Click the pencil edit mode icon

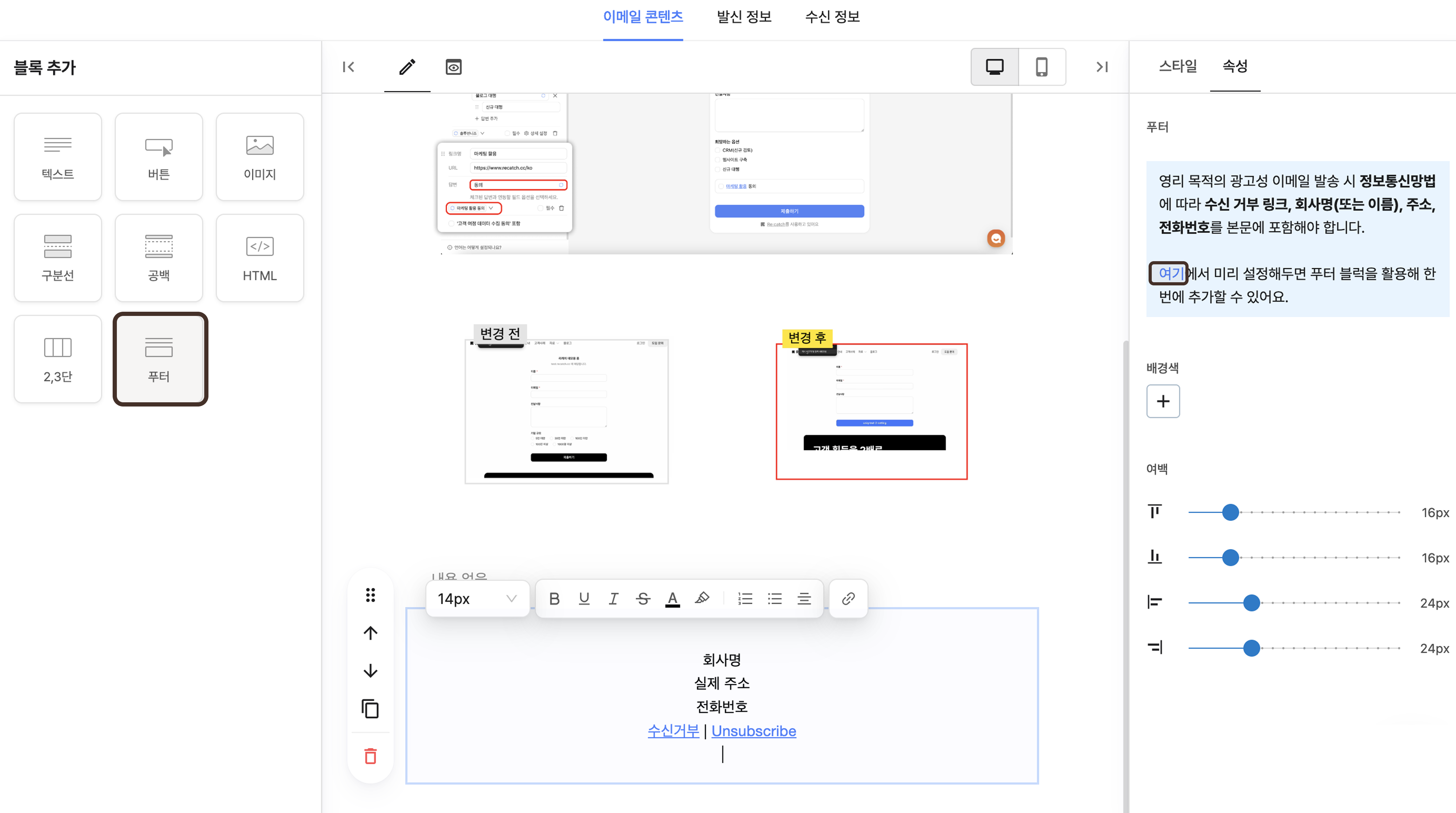coord(407,67)
